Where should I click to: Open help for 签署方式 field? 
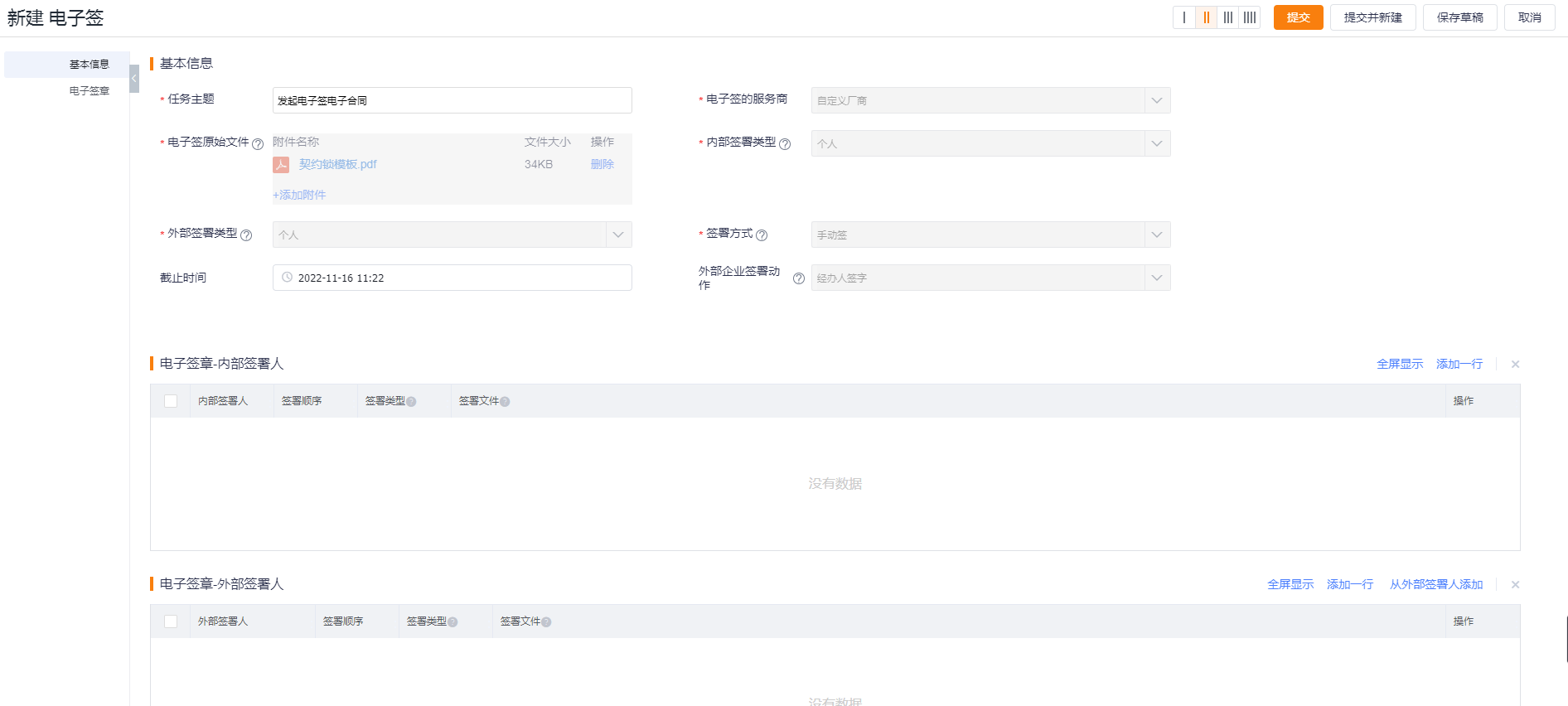coord(762,235)
